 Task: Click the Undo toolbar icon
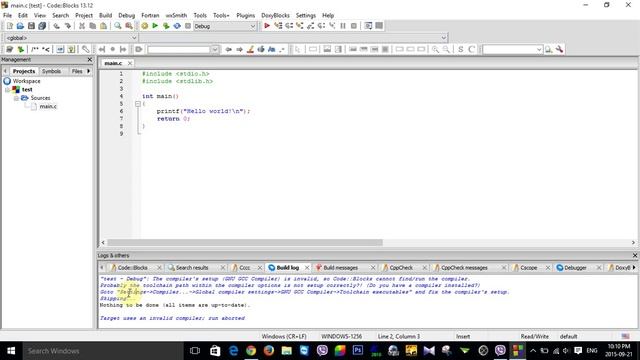point(56,26)
